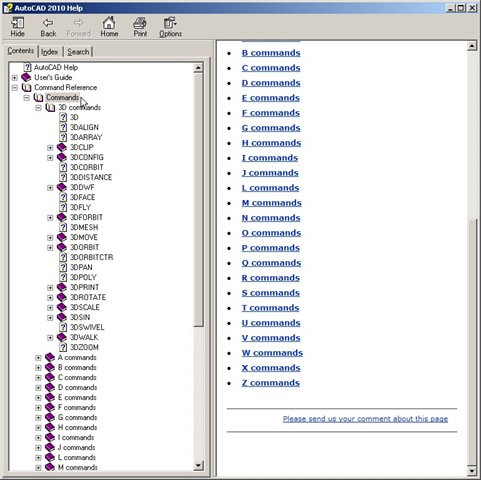Expand the 3DORBIT node

(x=50, y=248)
